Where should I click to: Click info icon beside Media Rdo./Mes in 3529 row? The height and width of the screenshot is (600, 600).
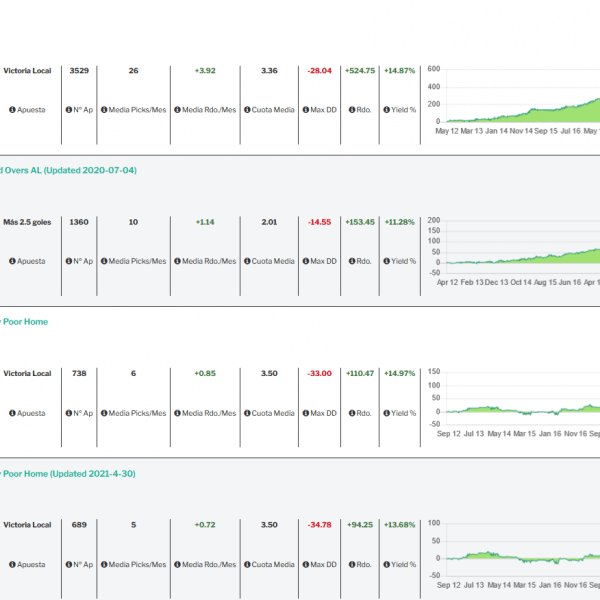point(178,110)
